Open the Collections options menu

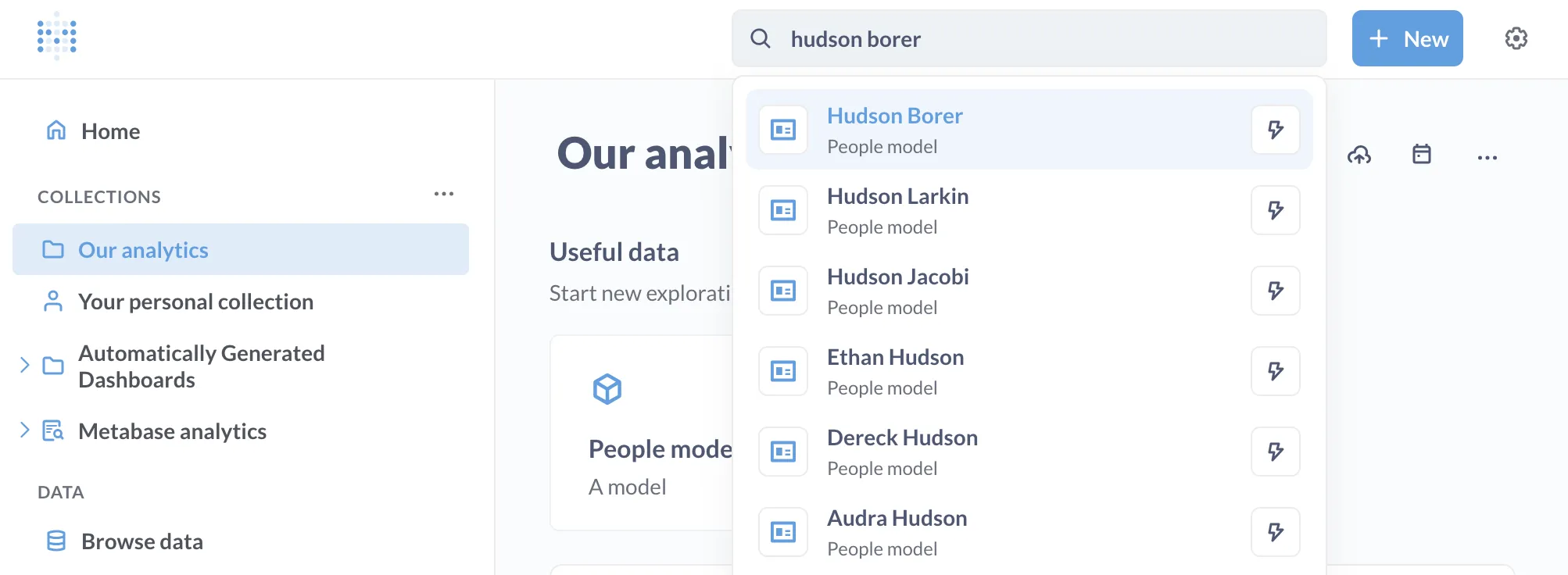(x=444, y=195)
